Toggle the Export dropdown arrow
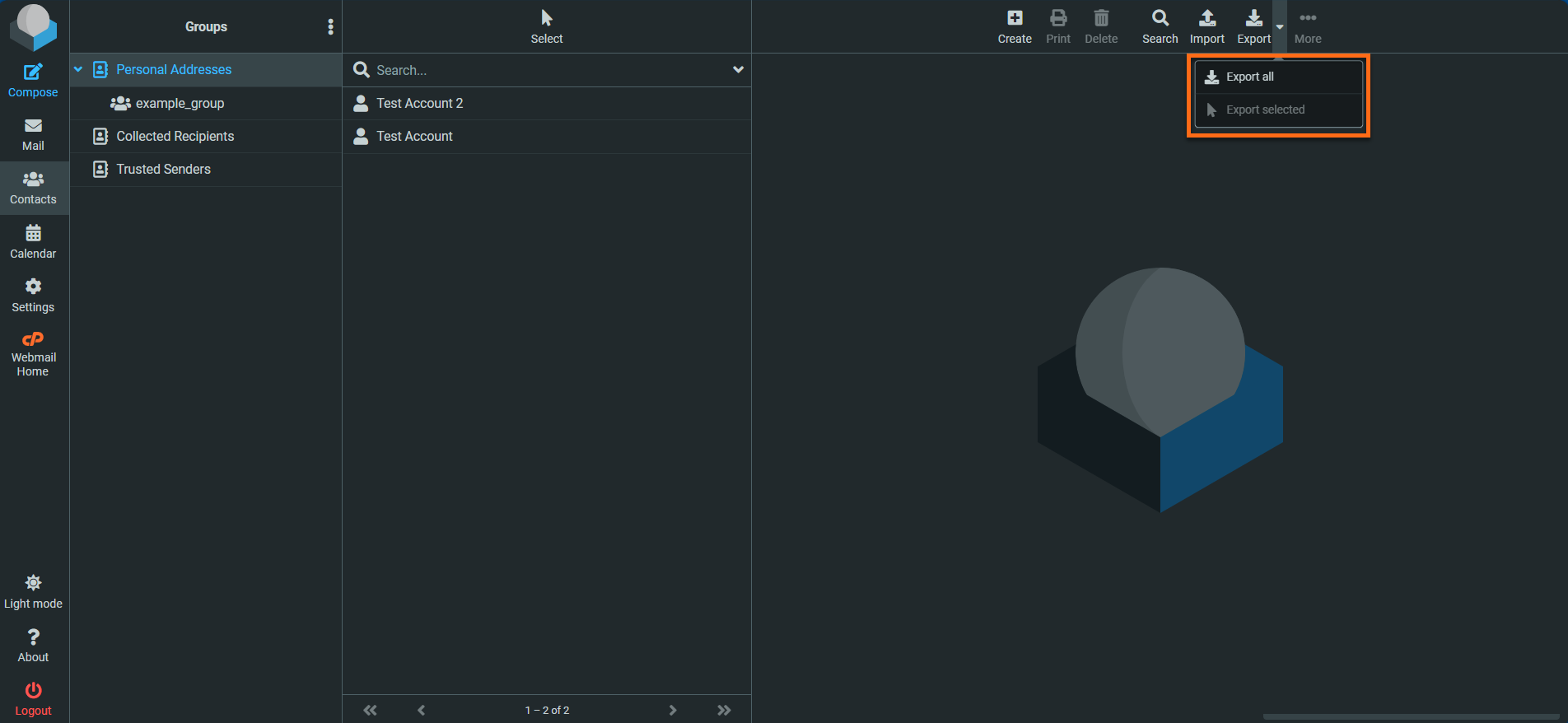 point(1280,27)
